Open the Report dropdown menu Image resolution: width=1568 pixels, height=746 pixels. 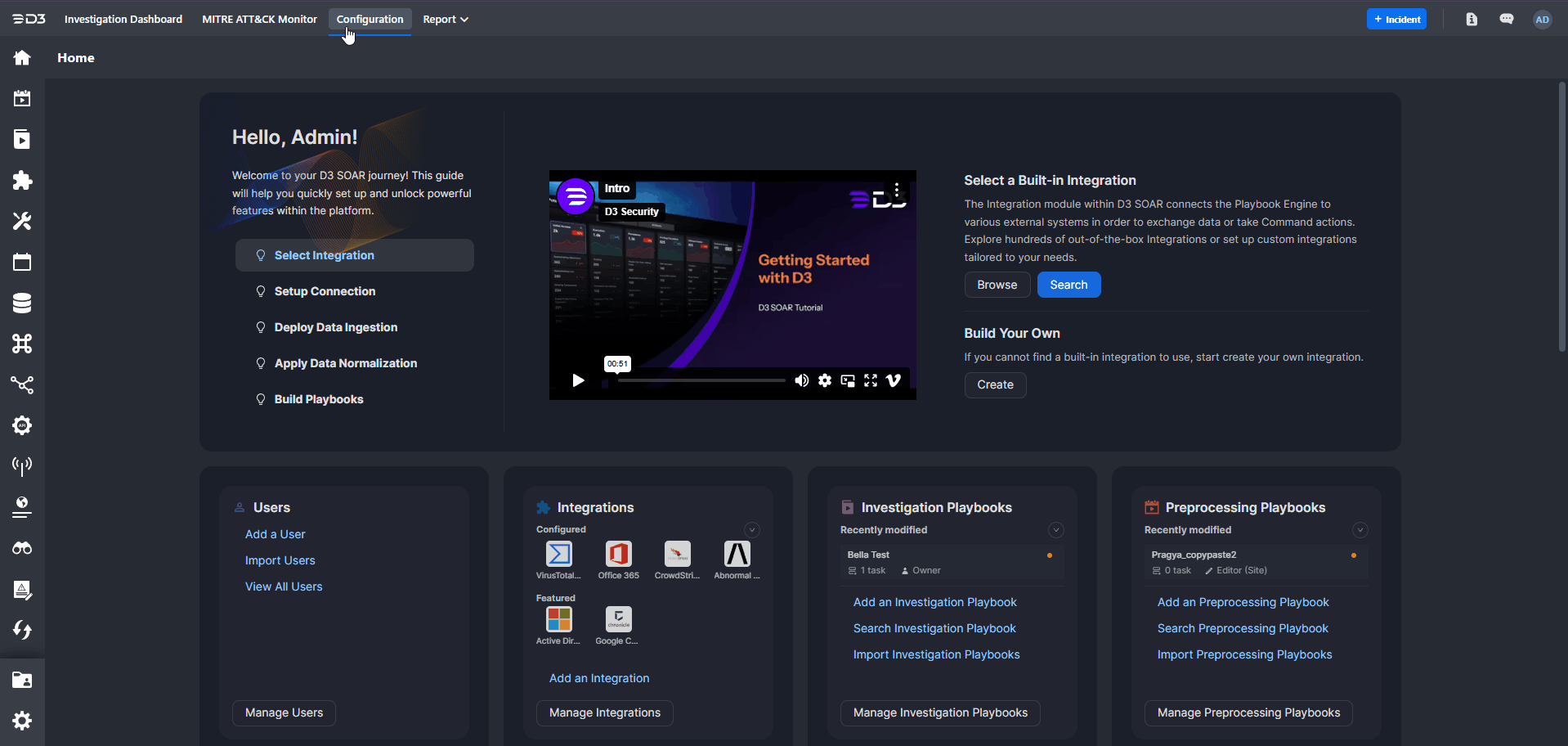tap(446, 20)
